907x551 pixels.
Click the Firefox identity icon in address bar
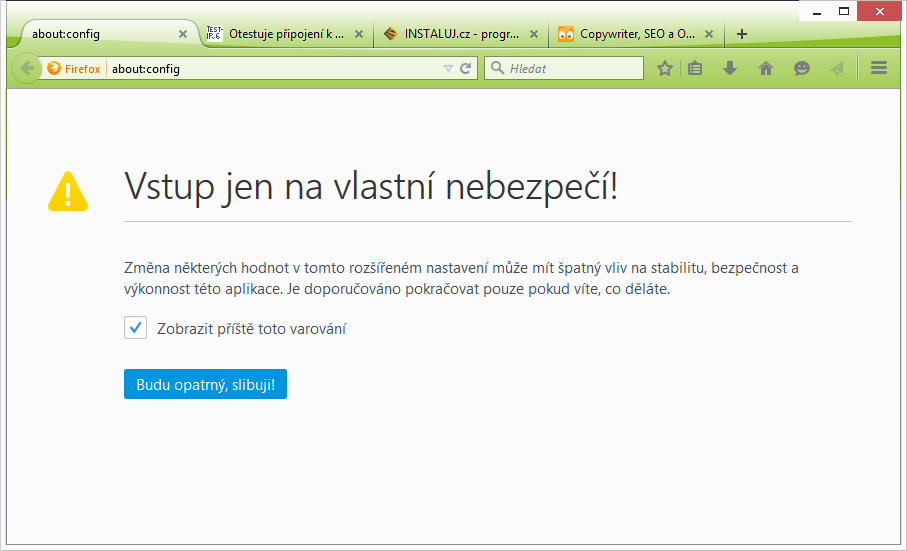(54, 68)
